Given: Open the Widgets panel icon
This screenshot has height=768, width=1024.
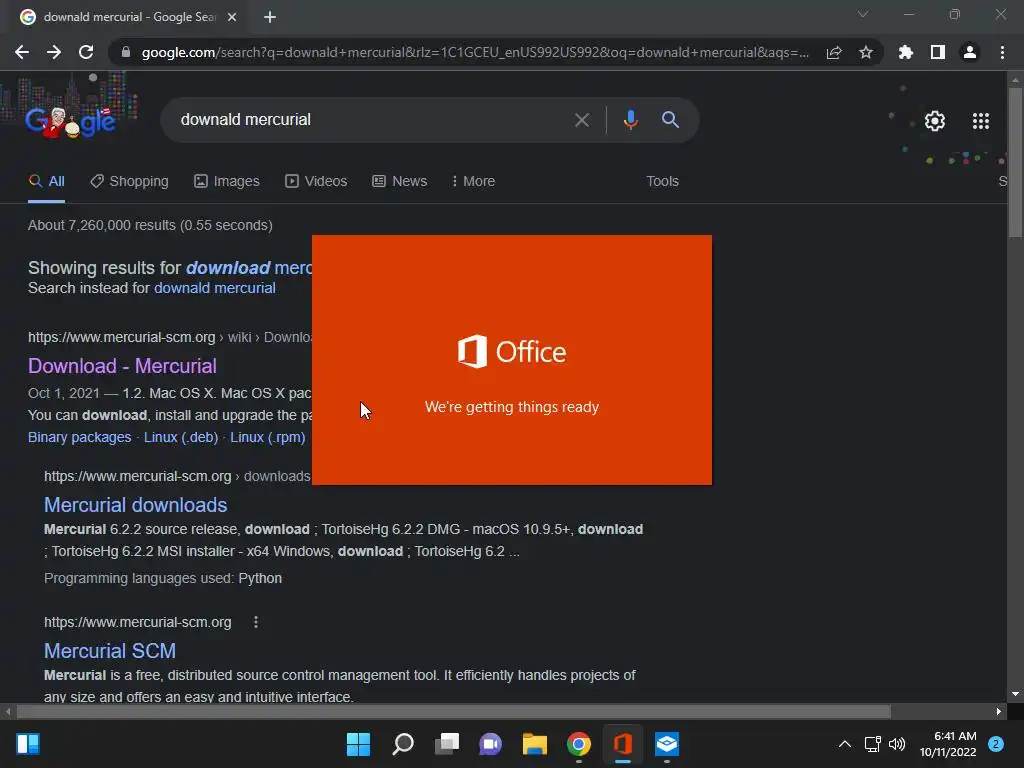Looking at the screenshot, I should 28,744.
